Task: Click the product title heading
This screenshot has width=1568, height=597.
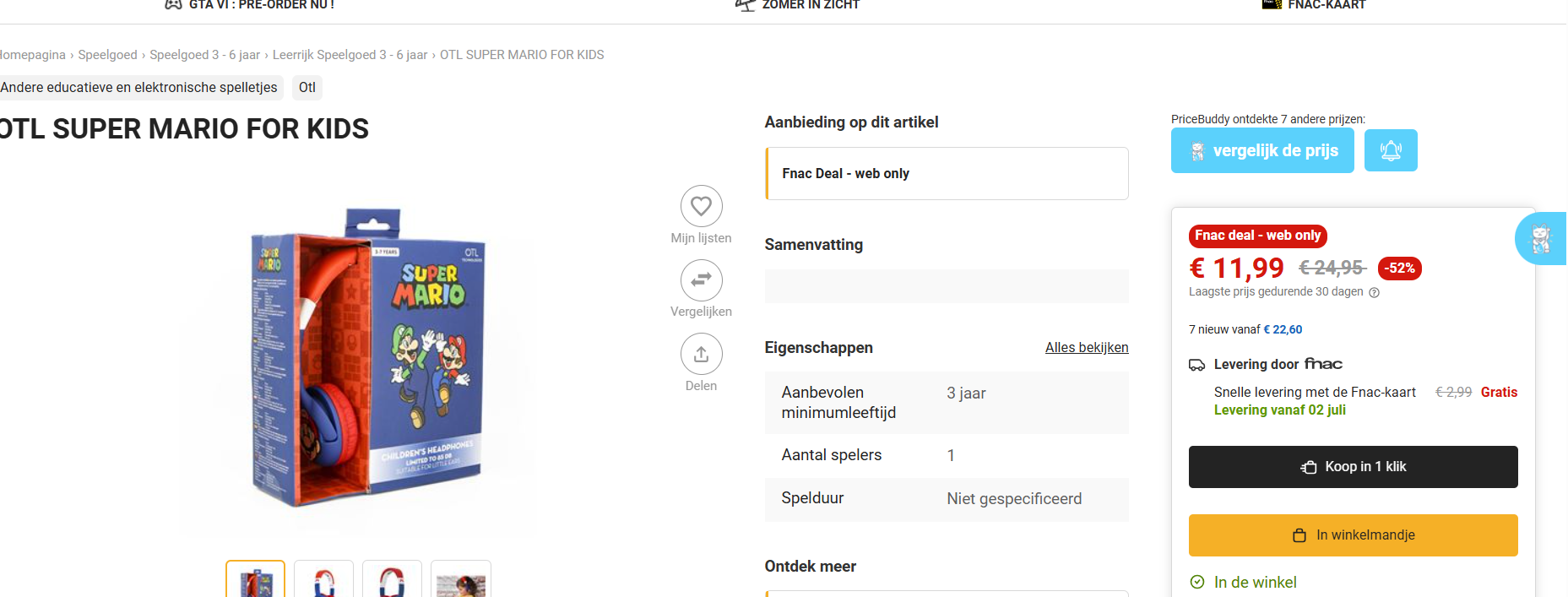Action: coord(184,129)
